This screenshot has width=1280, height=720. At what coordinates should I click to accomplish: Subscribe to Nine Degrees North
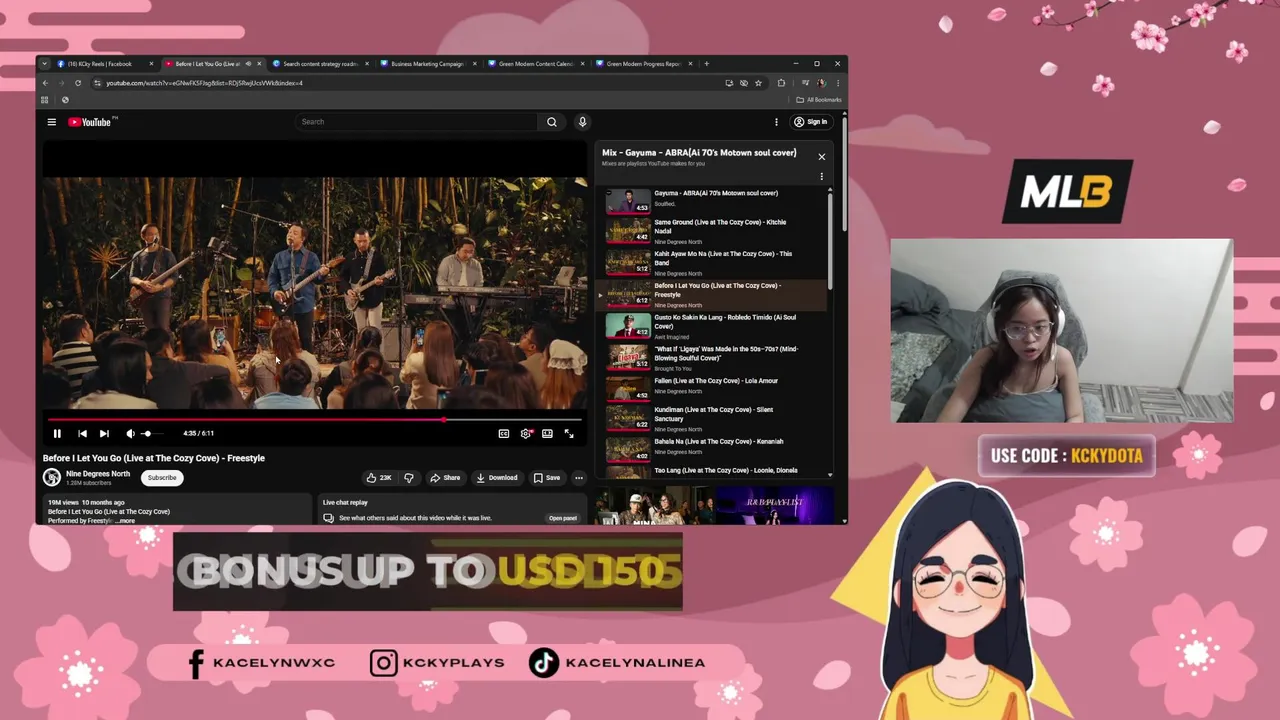pyautogui.click(x=162, y=477)
